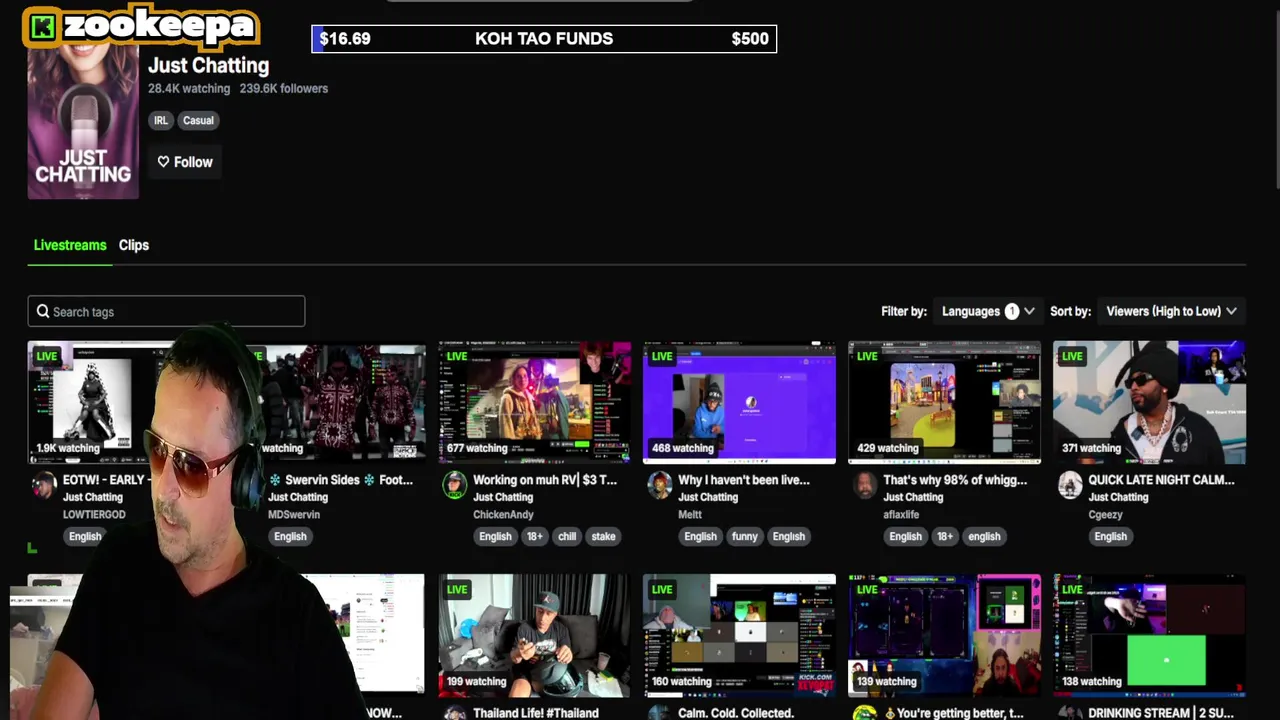Open stream title 'DRINKING STREAM | 2 SU...'

coord(1161,713)
